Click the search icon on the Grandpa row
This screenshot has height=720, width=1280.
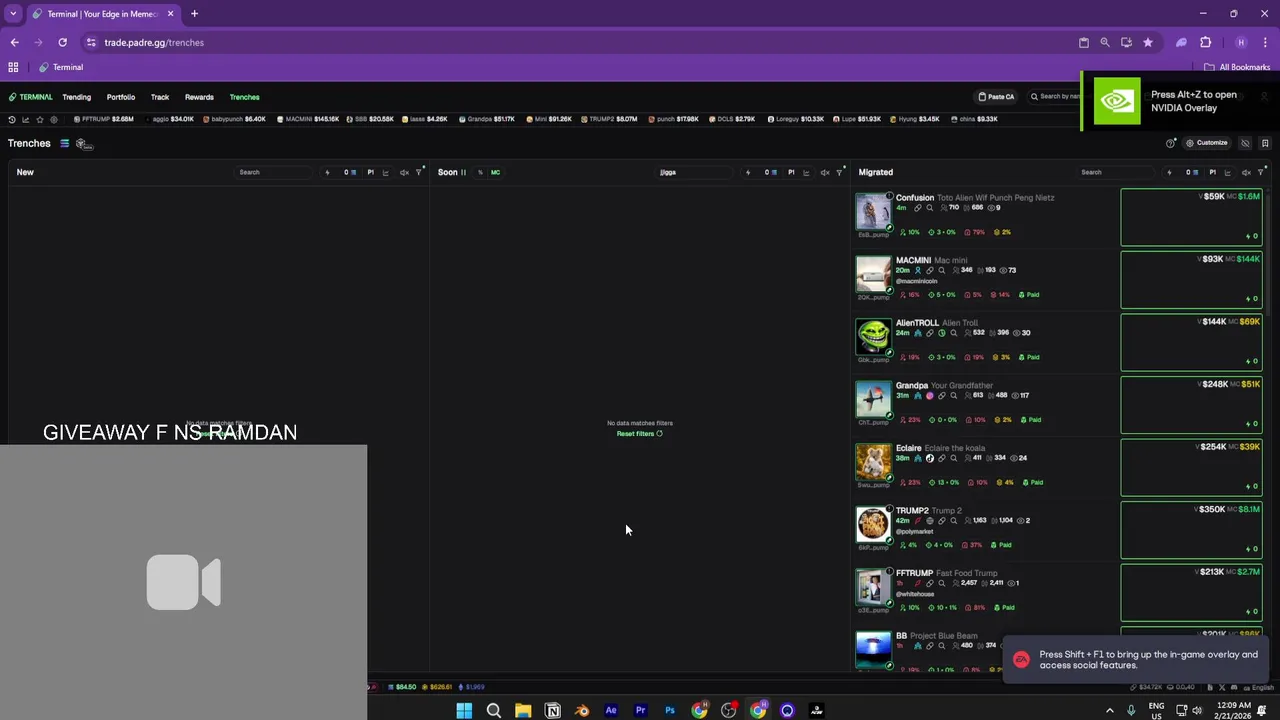953,396
